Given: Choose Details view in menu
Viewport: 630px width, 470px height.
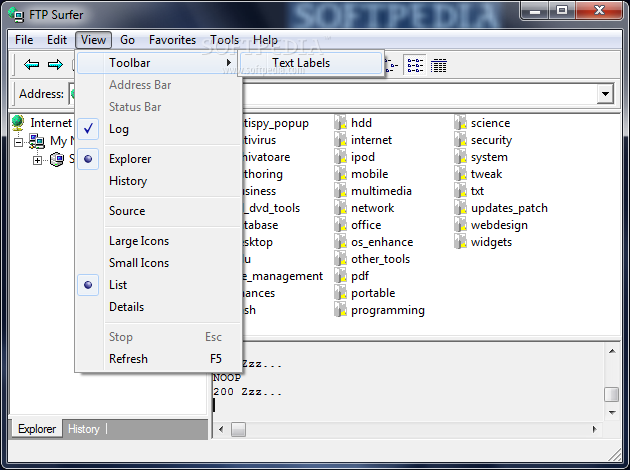Looking at the screenshot, I should (159, 307).
